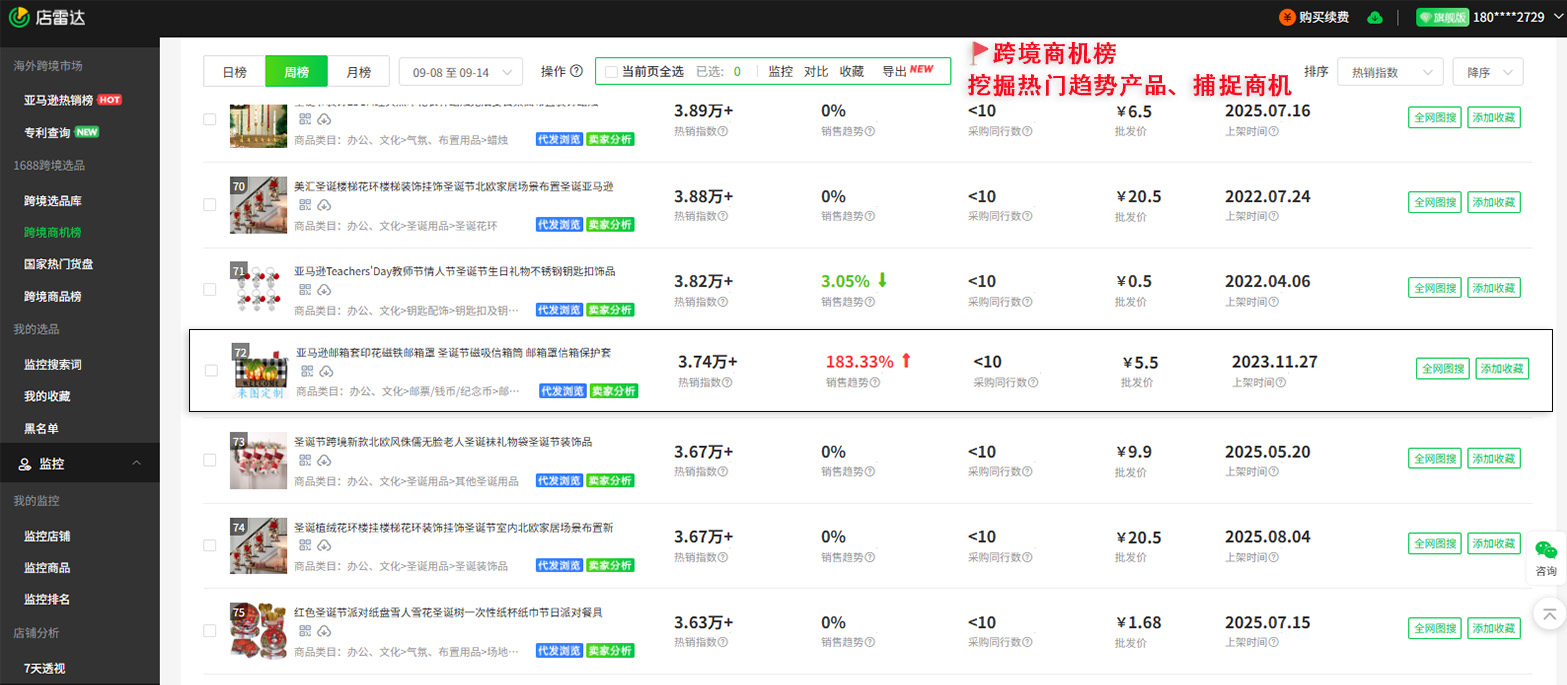
Task: Click the green cloud download icon in header
Action: 1376,17
